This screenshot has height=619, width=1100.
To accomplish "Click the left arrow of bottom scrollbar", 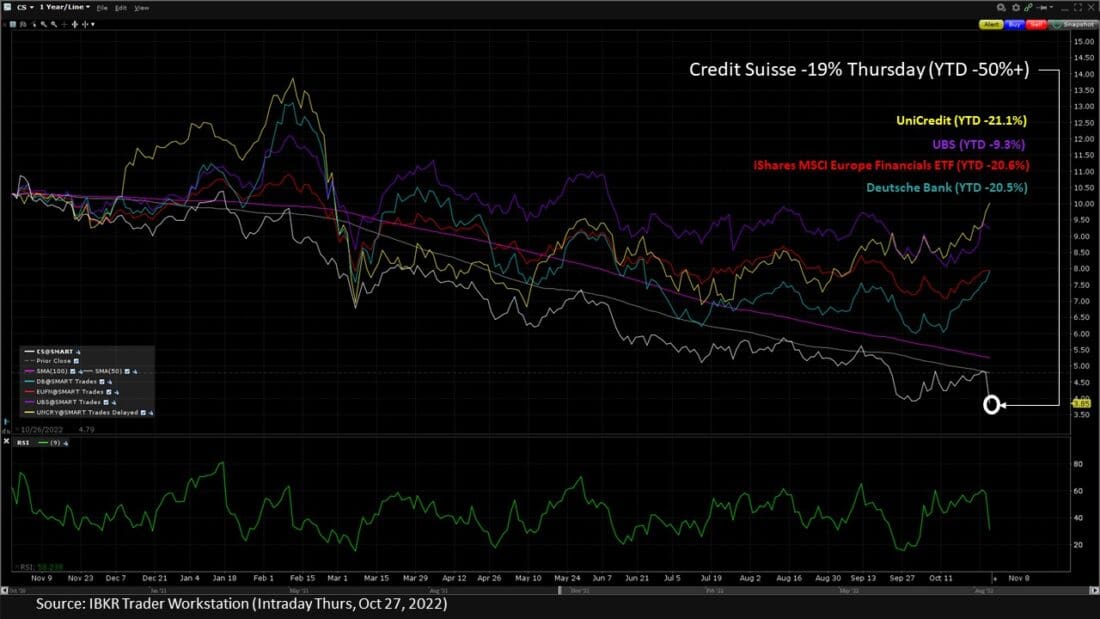I will coord(4,591).
